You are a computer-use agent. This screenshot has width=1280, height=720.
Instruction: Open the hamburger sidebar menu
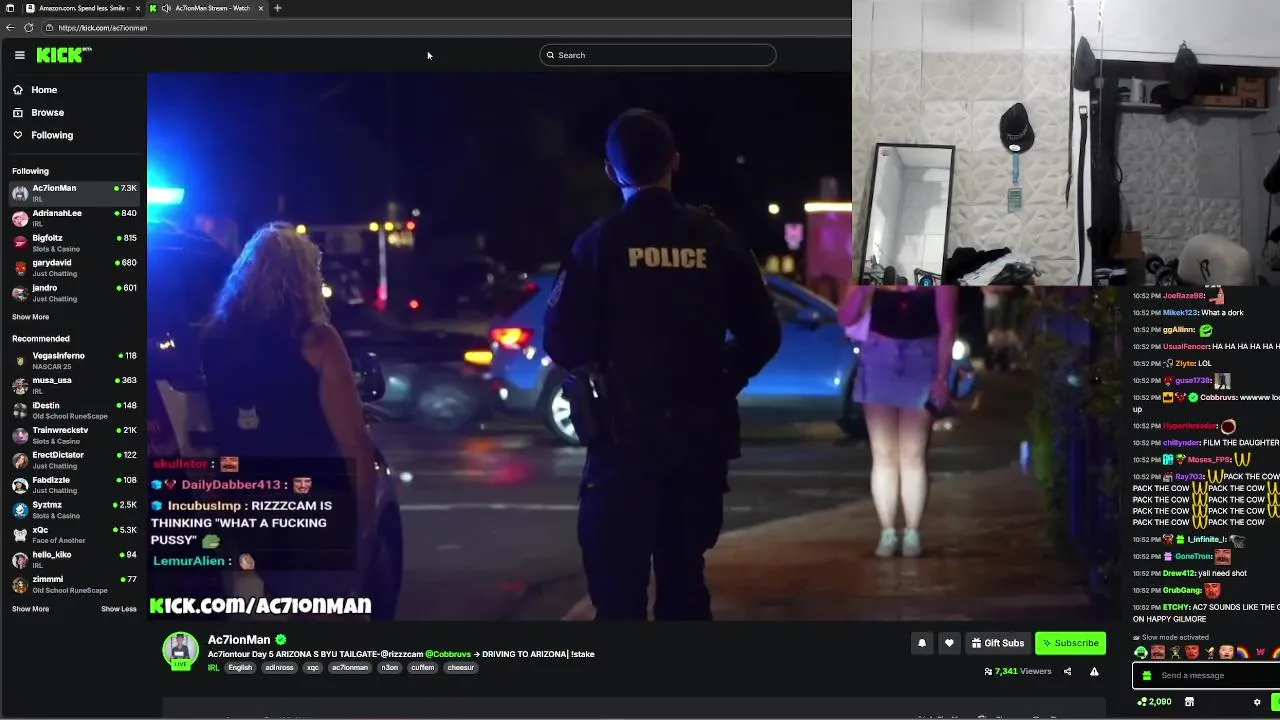[x=19, y=55]
